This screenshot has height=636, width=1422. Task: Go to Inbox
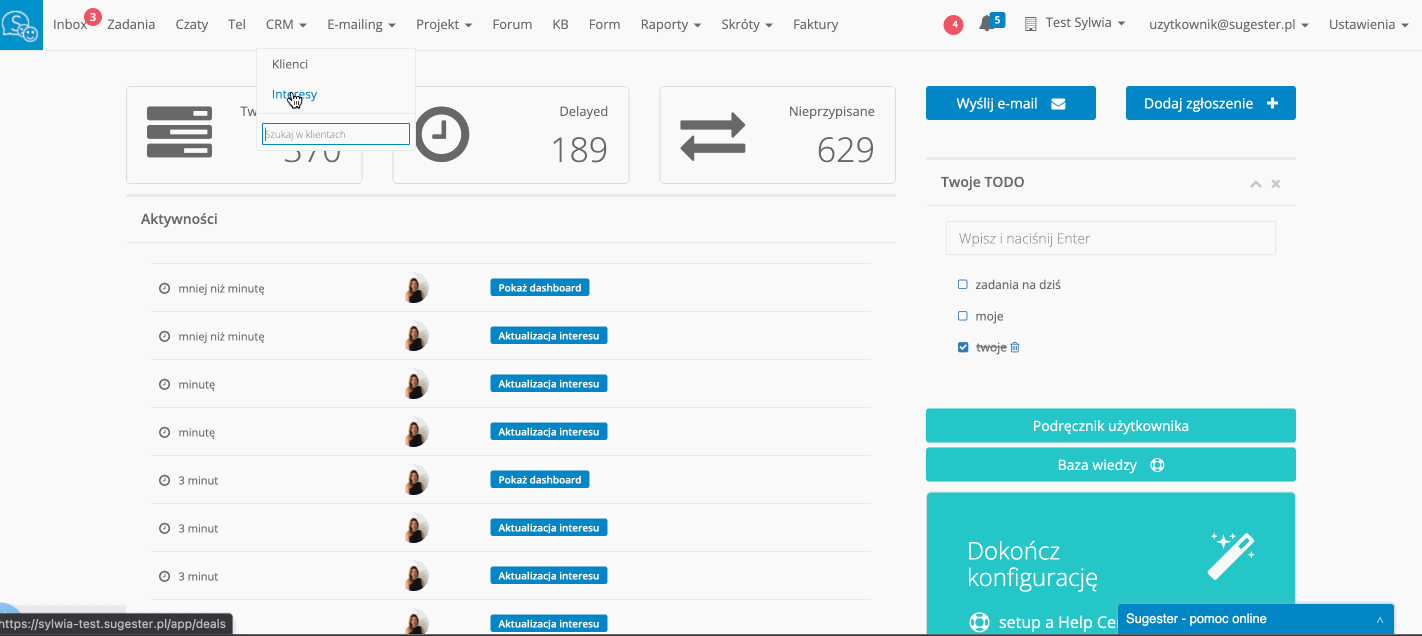point(70,24)
